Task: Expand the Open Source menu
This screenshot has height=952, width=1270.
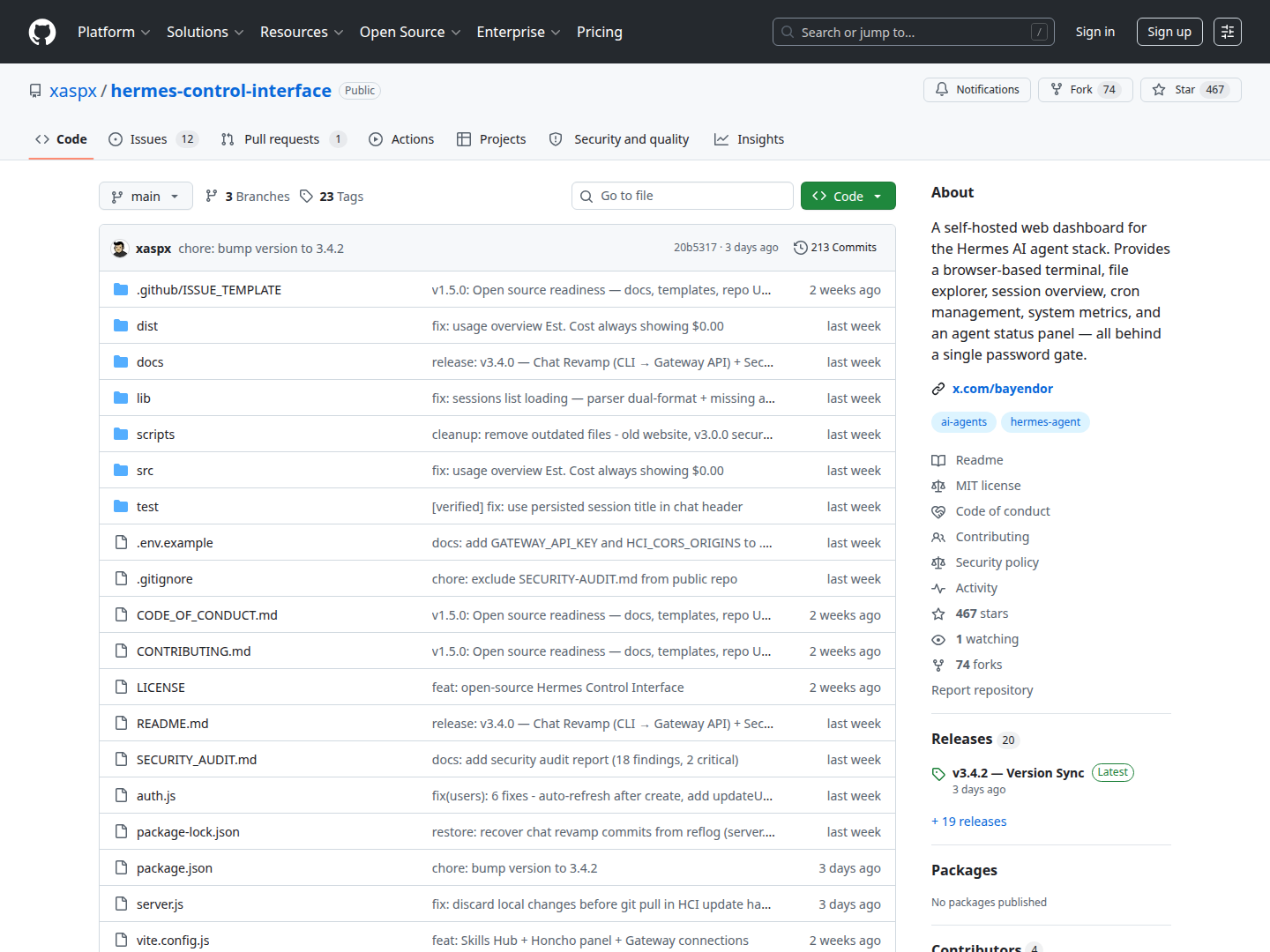Action: click(x=410, y=32)
